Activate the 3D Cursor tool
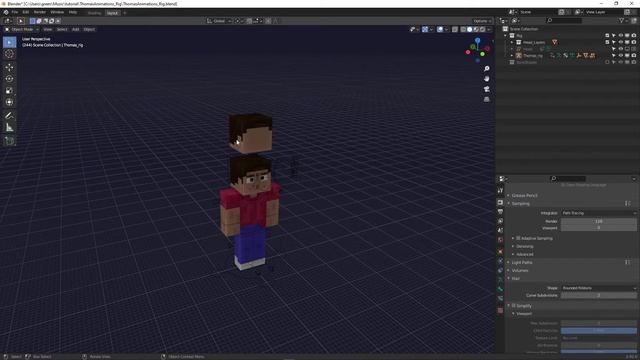Image resolution: width=640 pixels, height=360 pixels. (x=9, y=54)
